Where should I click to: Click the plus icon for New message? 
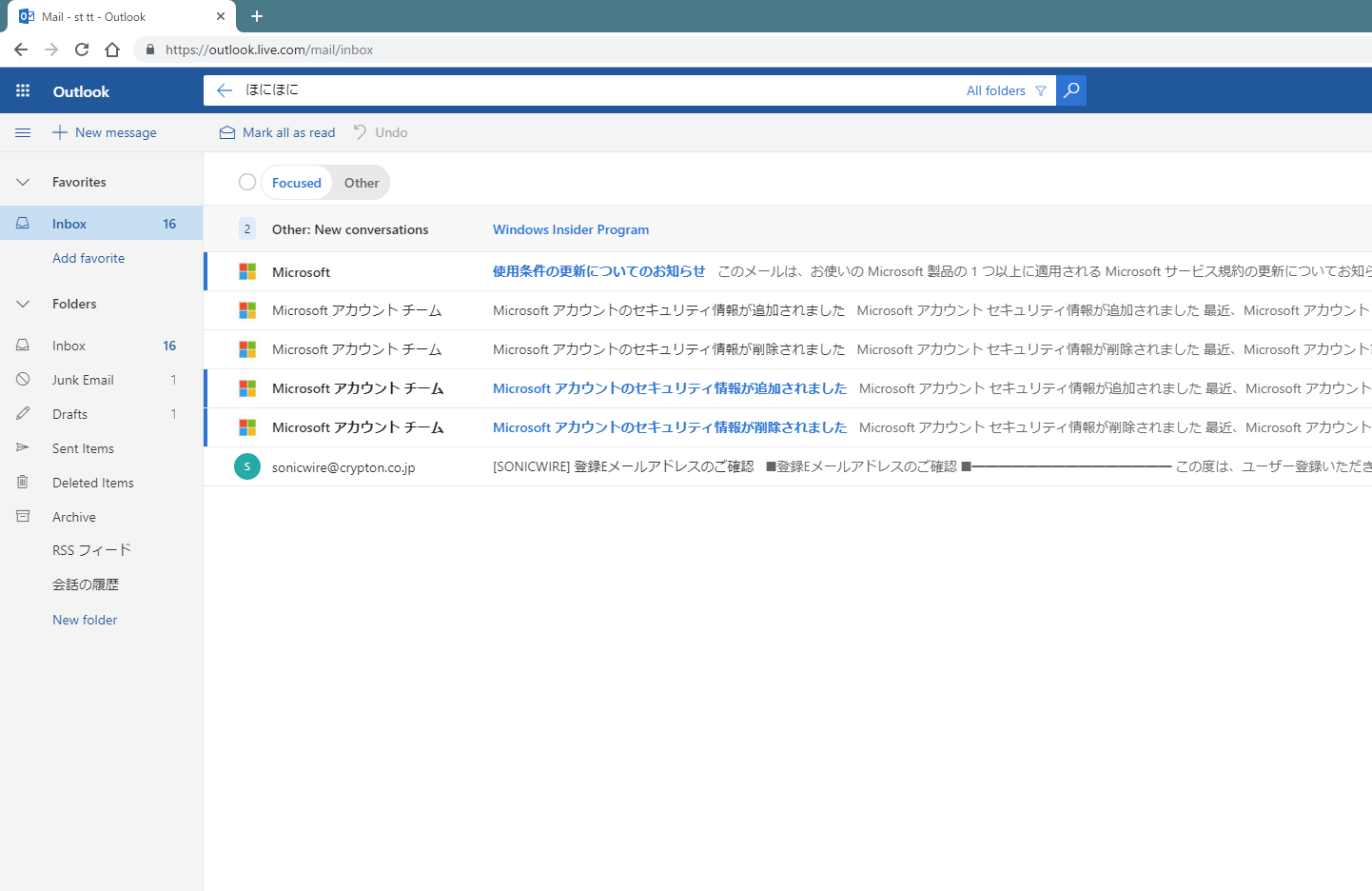[x=60, y=132]
